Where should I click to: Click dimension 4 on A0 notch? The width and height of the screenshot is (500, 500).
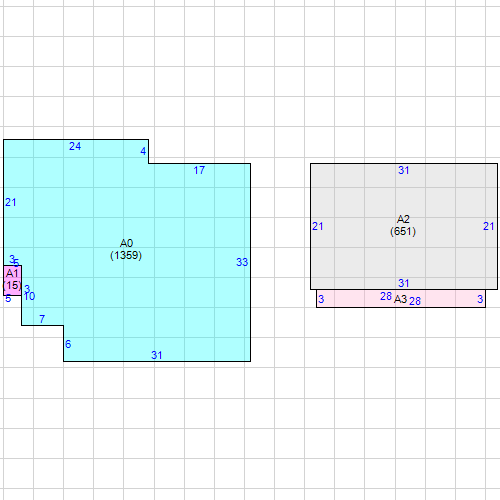pos(143,151)
